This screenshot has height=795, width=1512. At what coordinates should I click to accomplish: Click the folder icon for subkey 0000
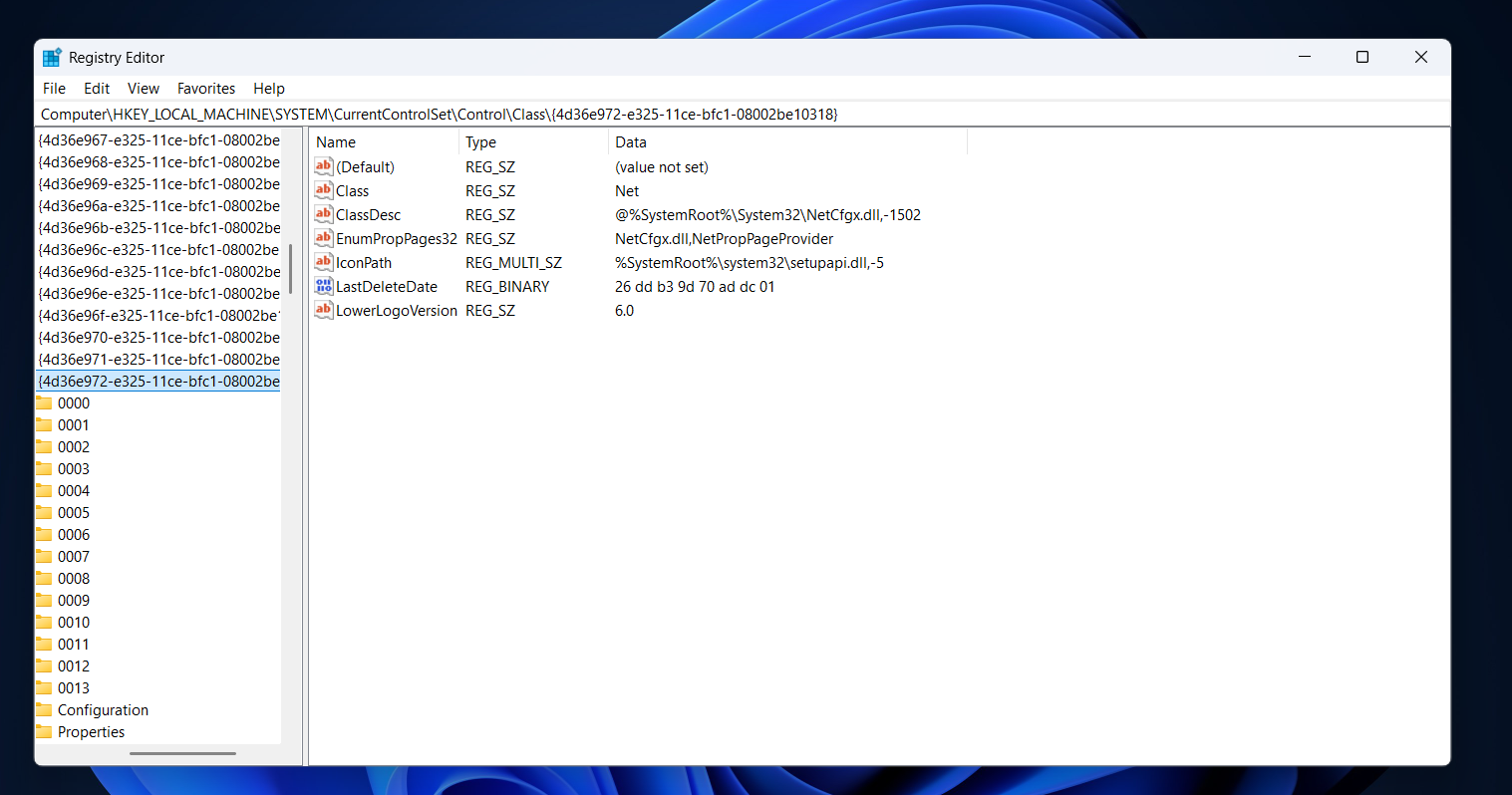(x=46, y=402)
